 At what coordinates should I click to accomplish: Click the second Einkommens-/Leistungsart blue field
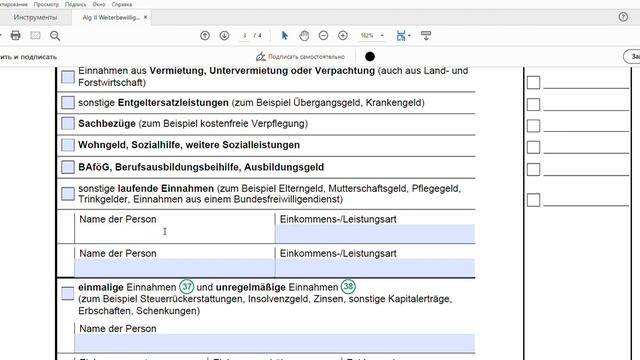(x=375, y=268)
